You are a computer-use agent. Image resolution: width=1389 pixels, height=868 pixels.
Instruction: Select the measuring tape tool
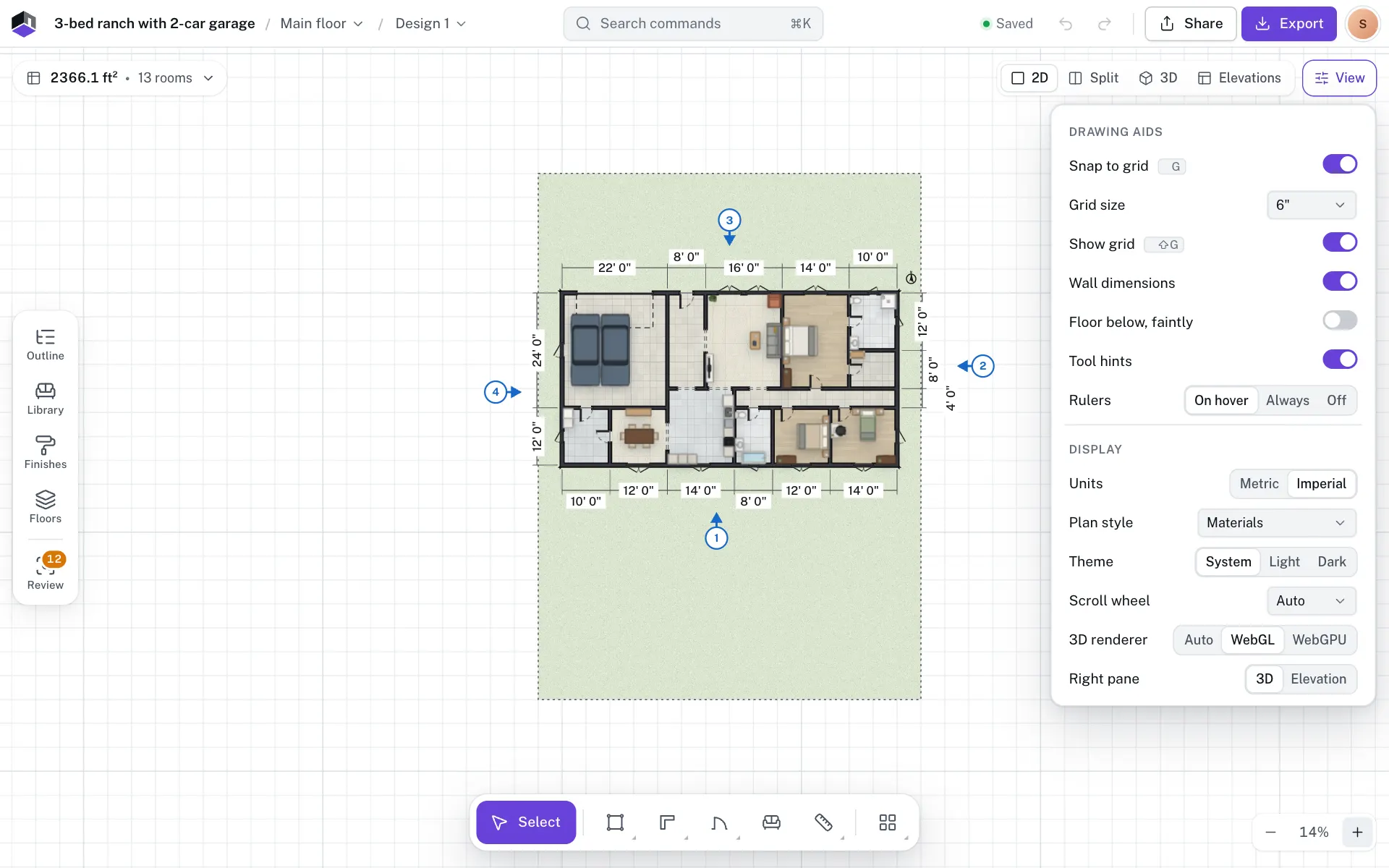coord(823,822)
